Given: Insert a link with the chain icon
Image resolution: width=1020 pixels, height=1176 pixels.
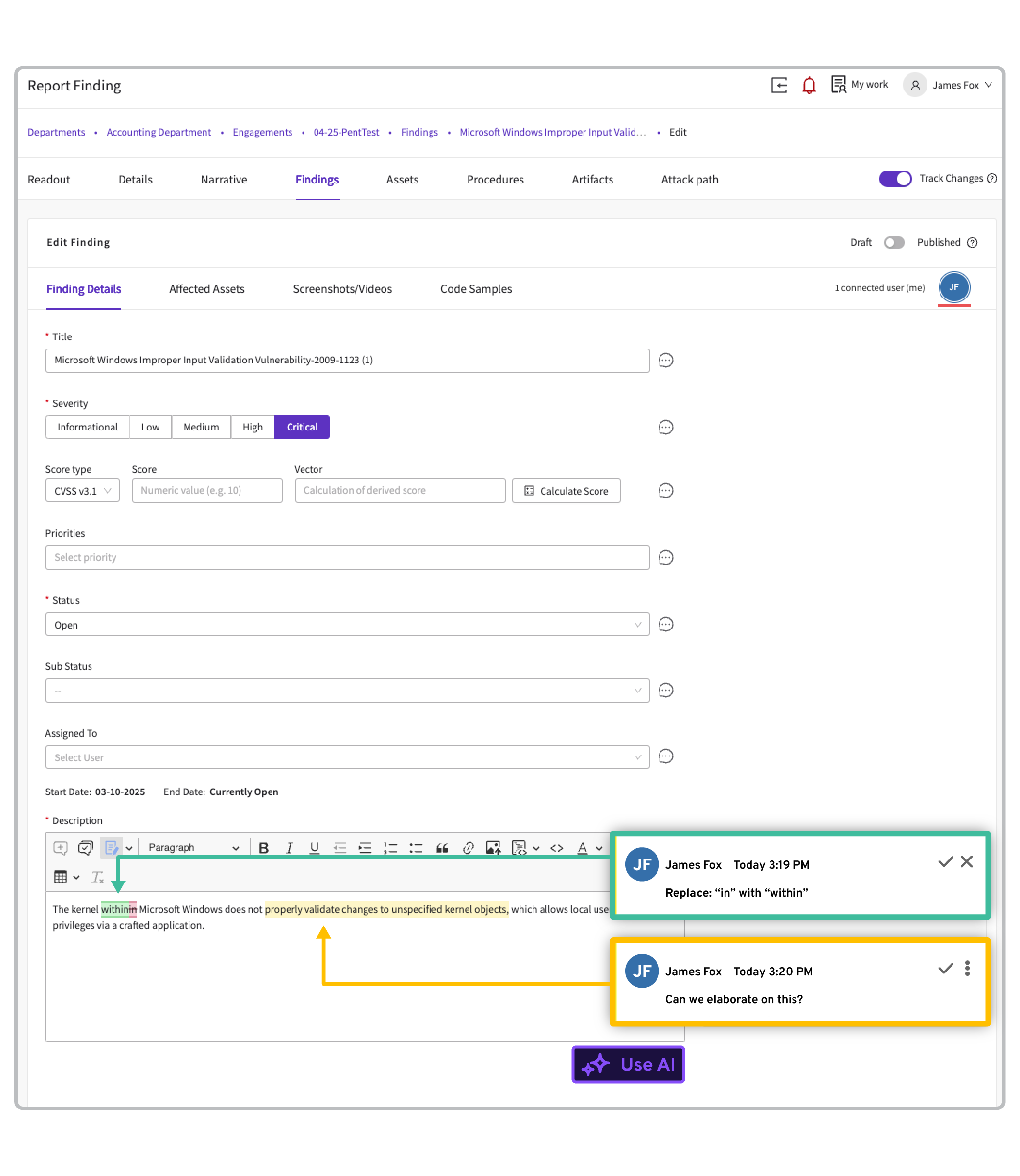Looking at the screenshot, I should 468,848.
